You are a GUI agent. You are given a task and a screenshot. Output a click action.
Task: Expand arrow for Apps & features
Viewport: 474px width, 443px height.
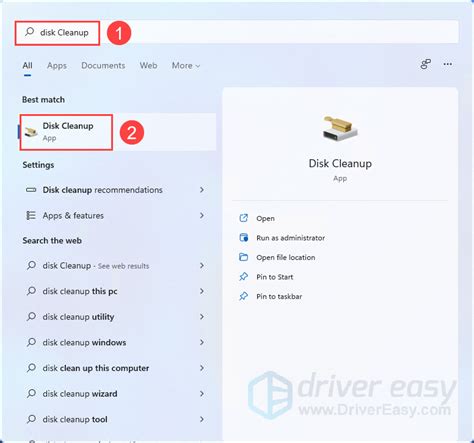click(202, 215)
